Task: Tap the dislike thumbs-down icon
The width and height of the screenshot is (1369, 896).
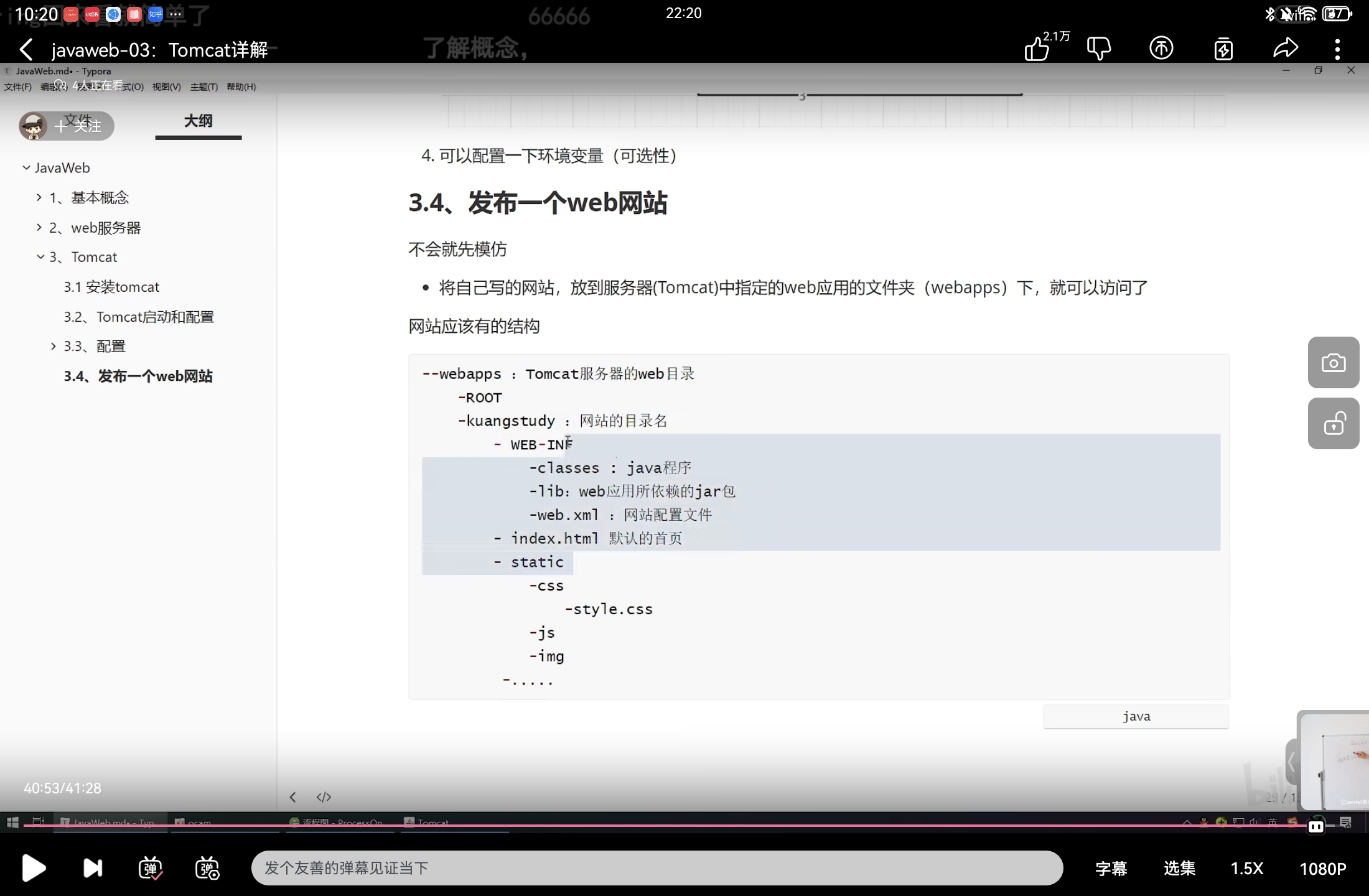Action: [x=1098, y=49]
